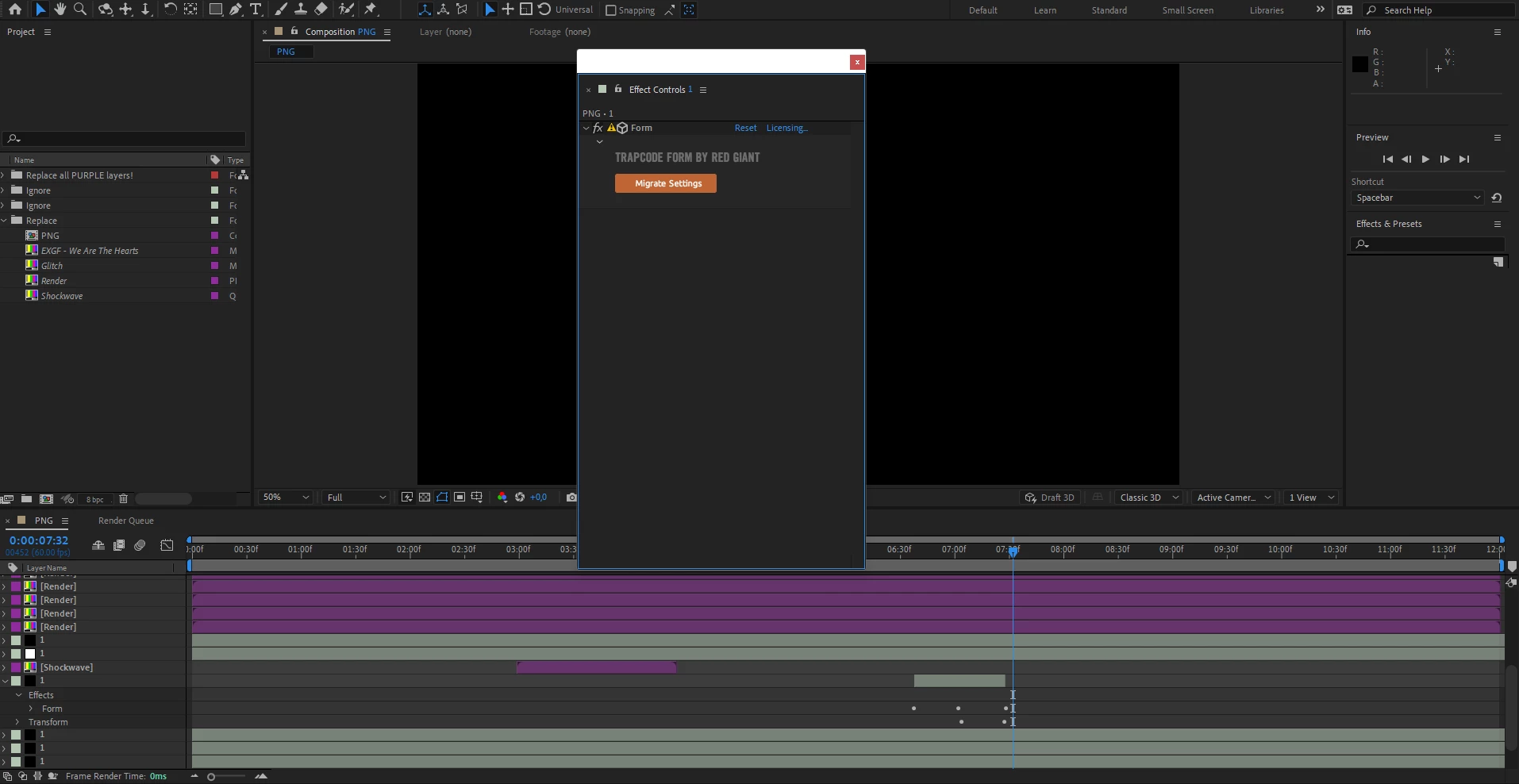Enable Frame Blending for the timeline
The image size is (1519, 784).
pyautogui.click(x=119, y=545)
